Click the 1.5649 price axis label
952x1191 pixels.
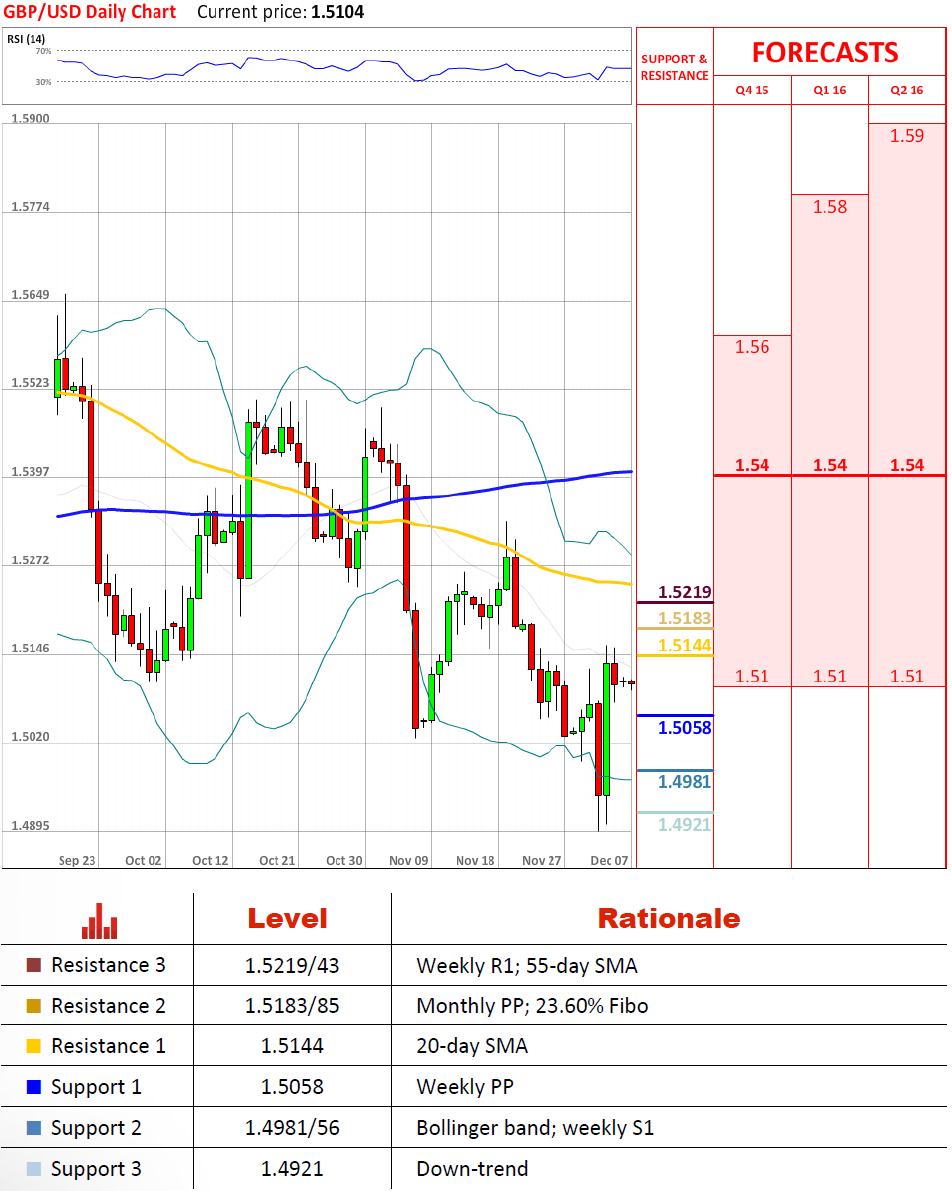pos(30,295)
